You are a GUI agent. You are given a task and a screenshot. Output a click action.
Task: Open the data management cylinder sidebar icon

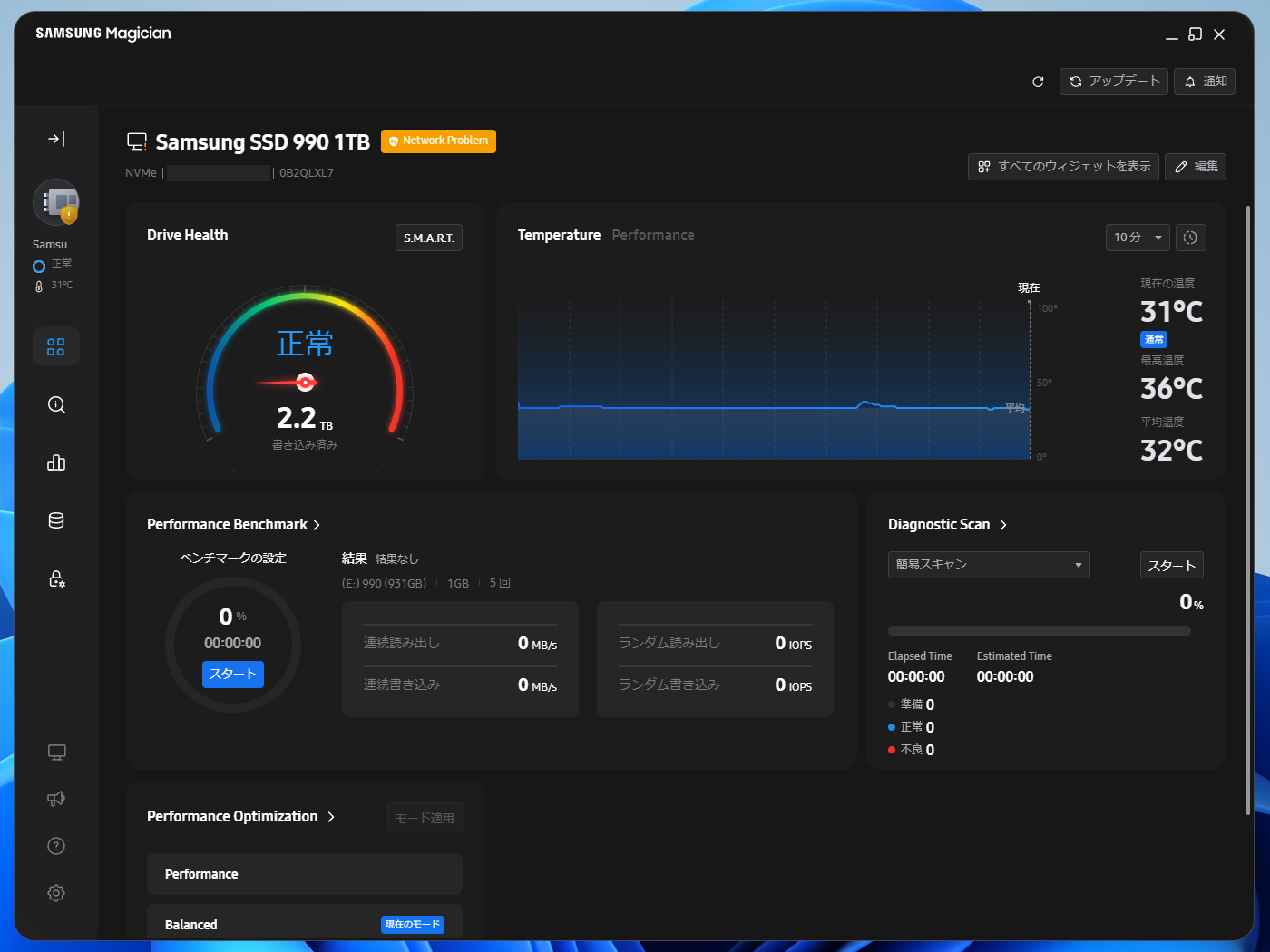click(x=56, y=520)
